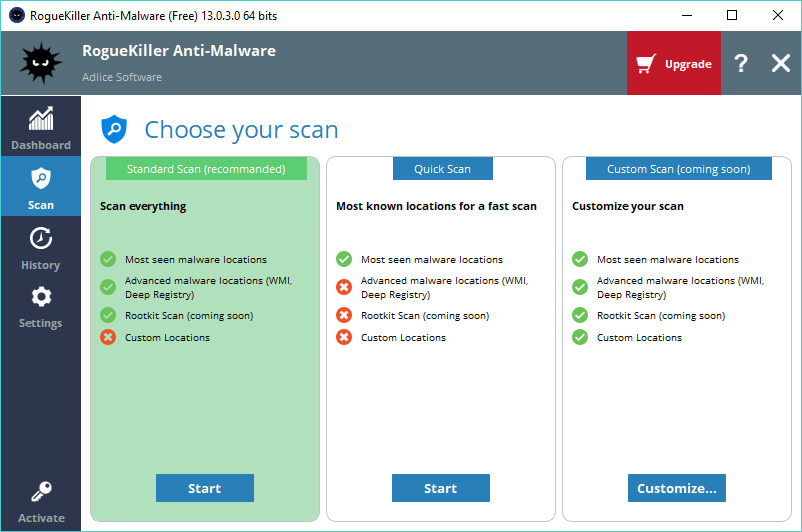
Task: Click red cross for Quick Scan Custom Locations
Action: pos(344,337)
